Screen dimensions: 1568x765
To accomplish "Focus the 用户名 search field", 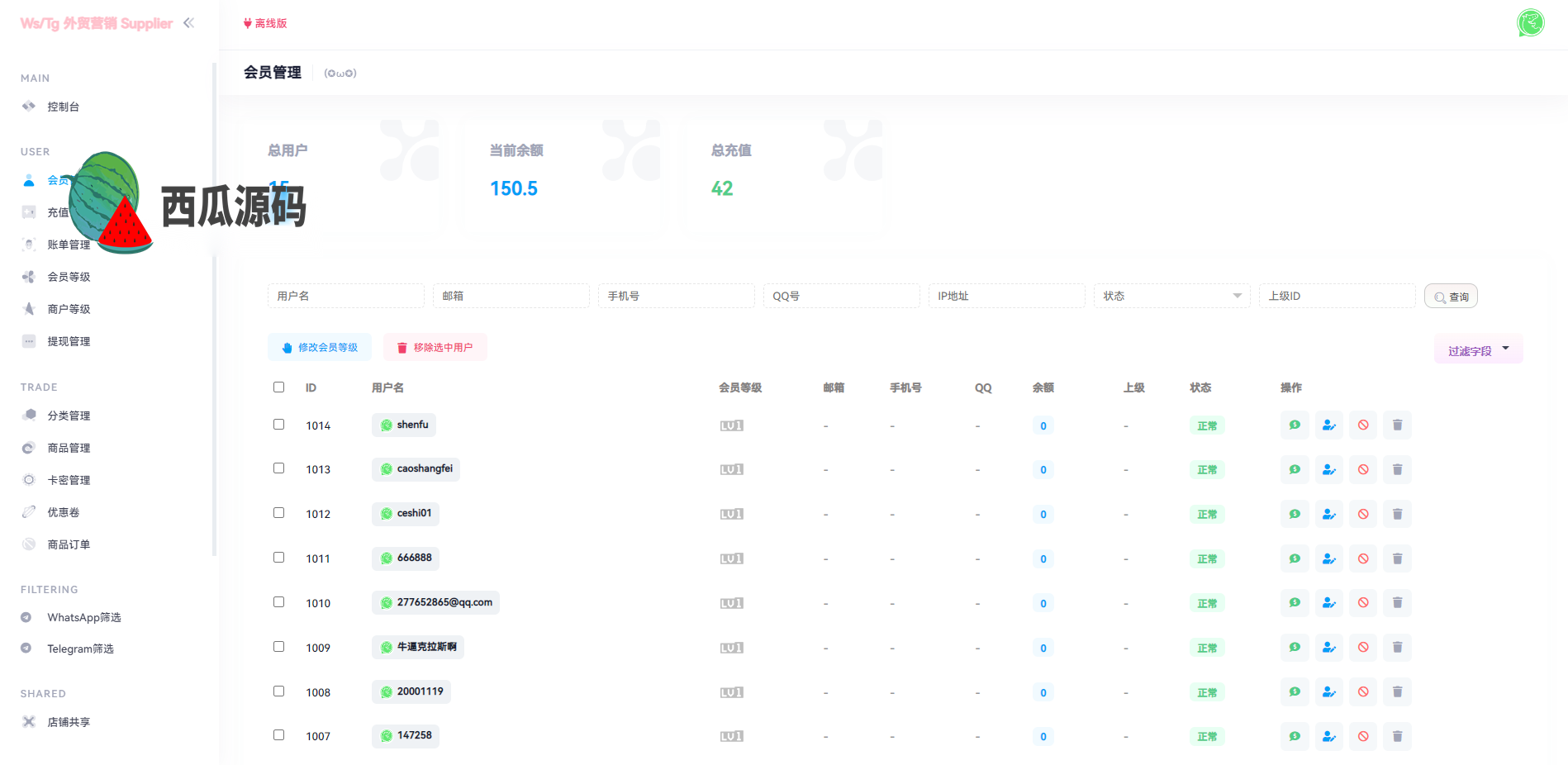I will coord(346,296).
